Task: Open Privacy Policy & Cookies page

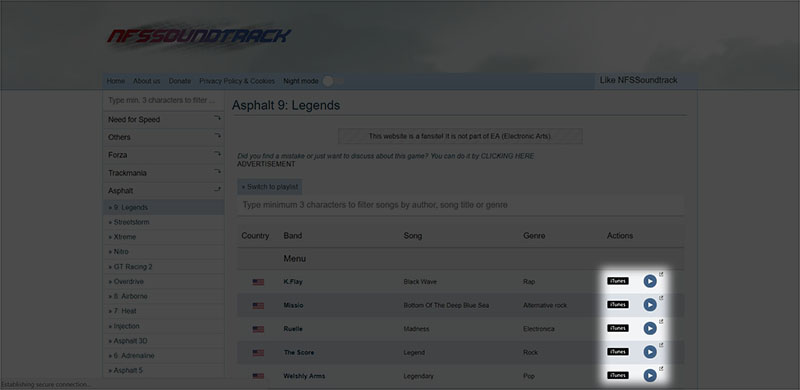Action: [237, 81]
